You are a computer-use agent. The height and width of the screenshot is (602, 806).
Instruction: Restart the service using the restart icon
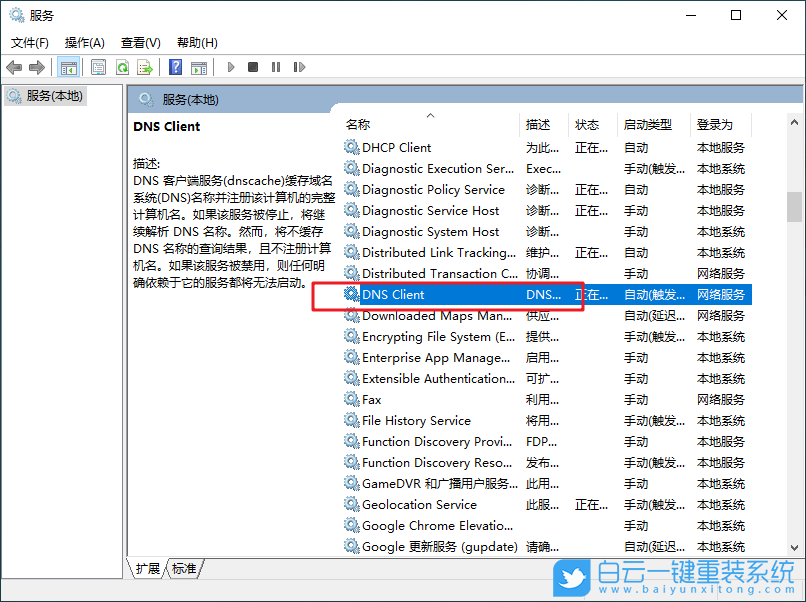click(x=299, y=67)
